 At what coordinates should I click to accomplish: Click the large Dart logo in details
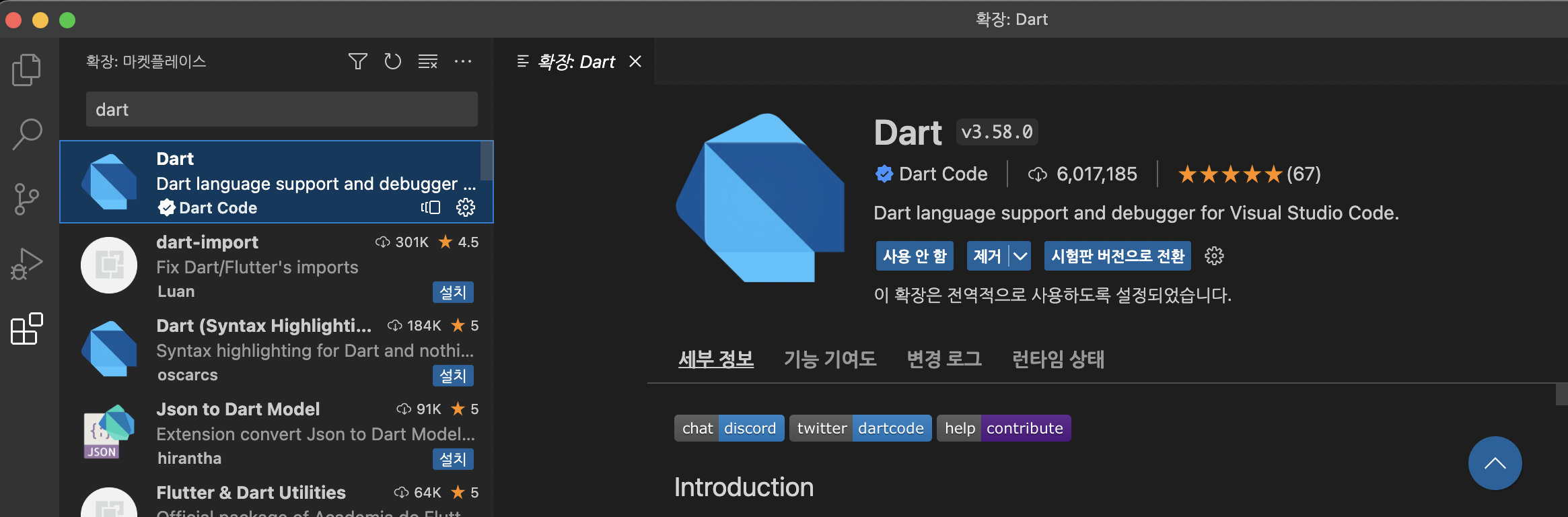pos(760,198)
